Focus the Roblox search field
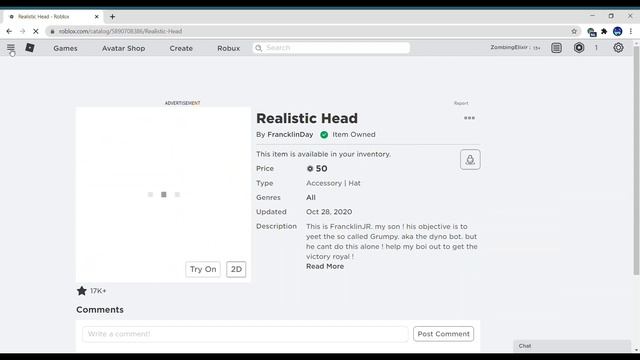Image resolution: width=640 pixels, height=360 pixels. pos(331,48)
